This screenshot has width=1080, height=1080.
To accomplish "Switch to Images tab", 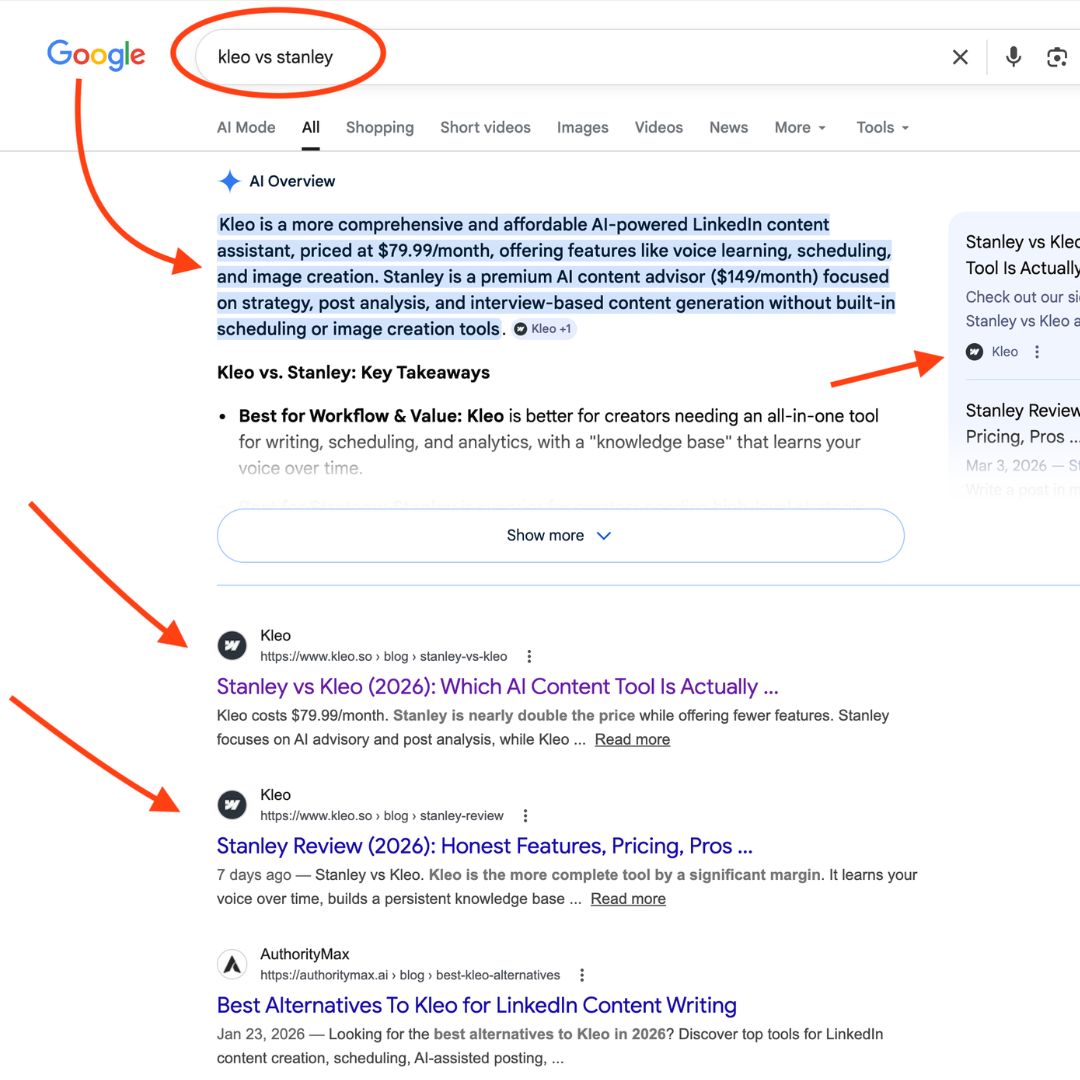I will click(x=583, y=127).
